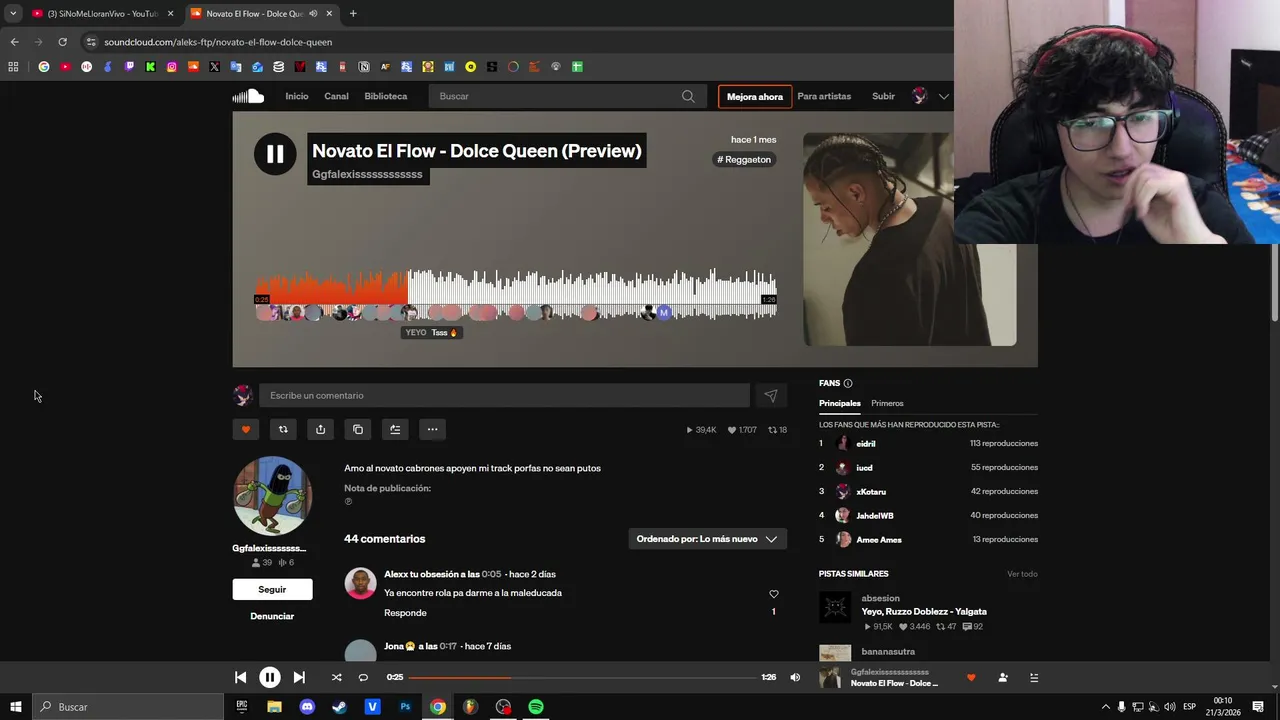Switch to the Primeros fans tab
This screenshot has height=720, width=1280.
887,403
